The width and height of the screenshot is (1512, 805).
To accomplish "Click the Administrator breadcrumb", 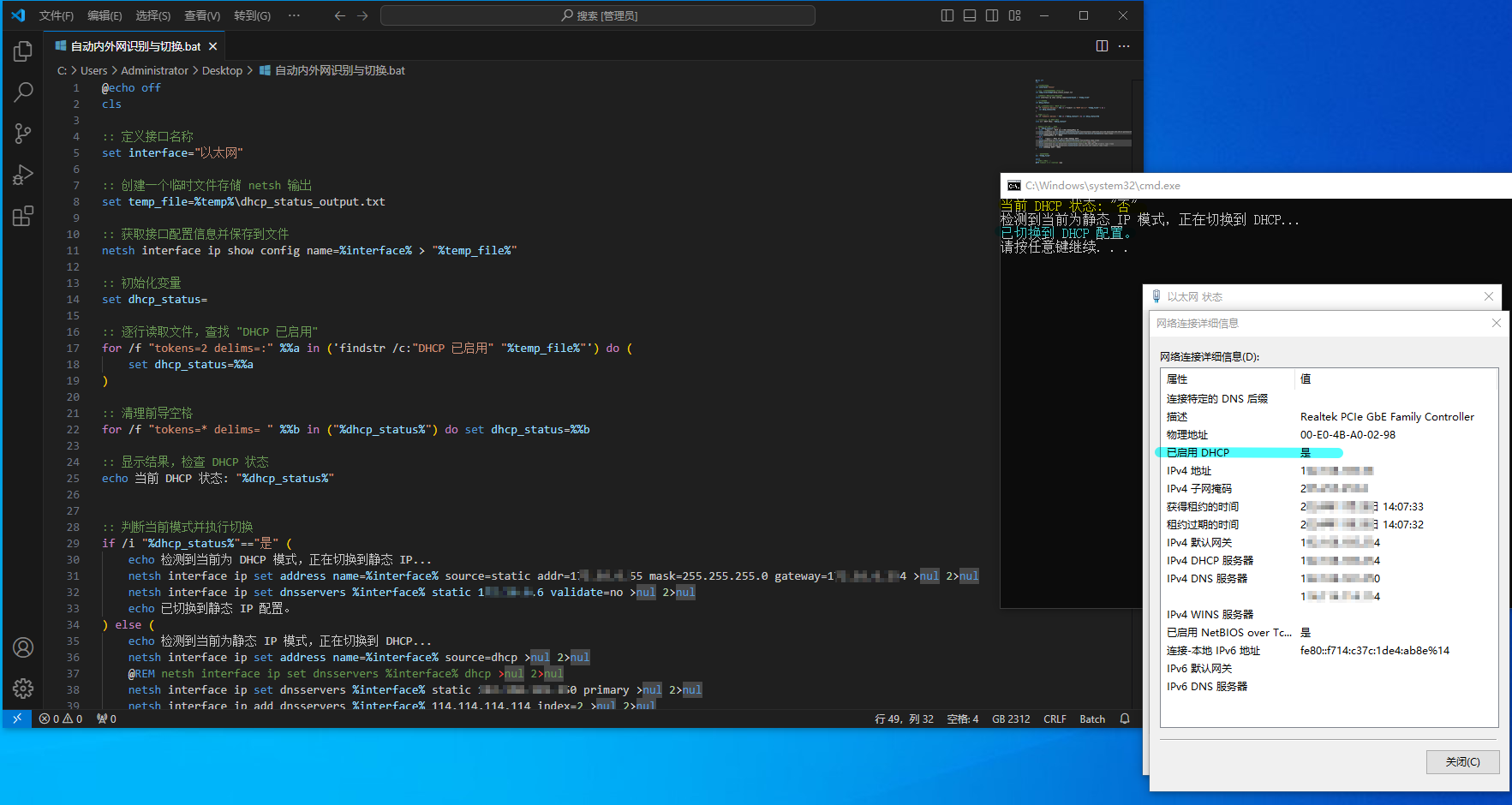I will click(x=154, y=70).
